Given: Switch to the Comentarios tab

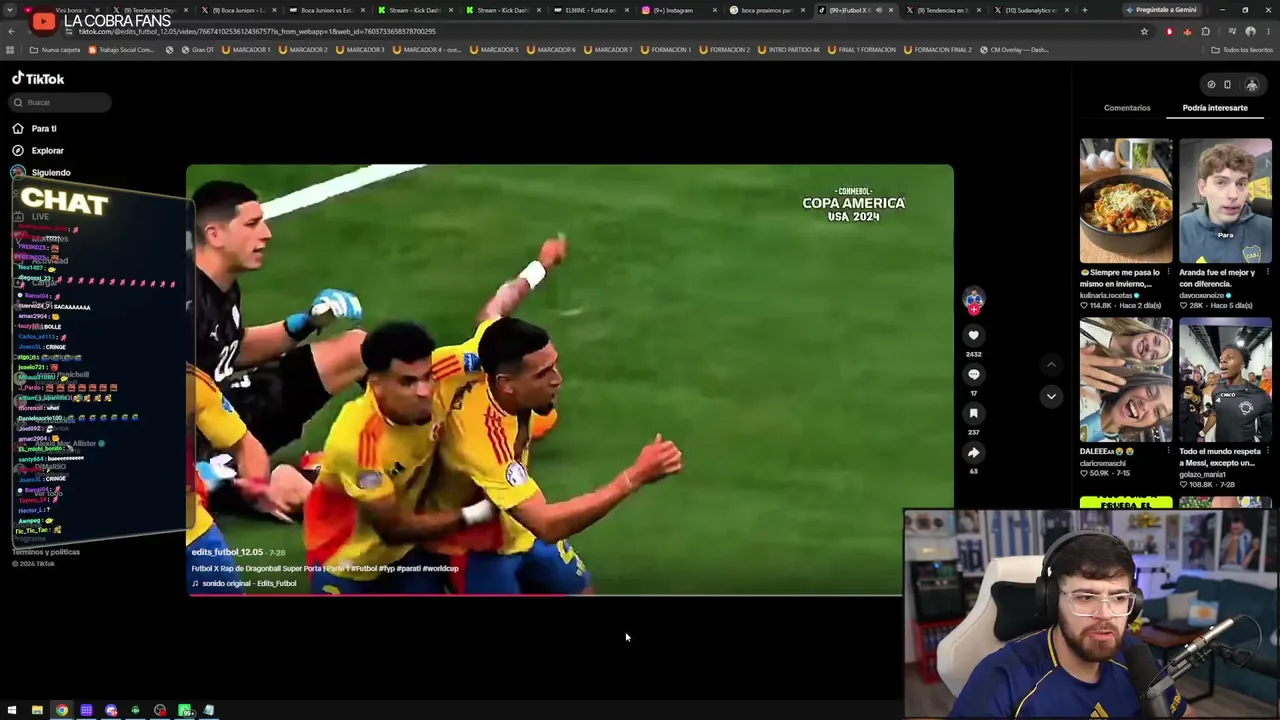Looking at the screenshot, I should 1127,108.
